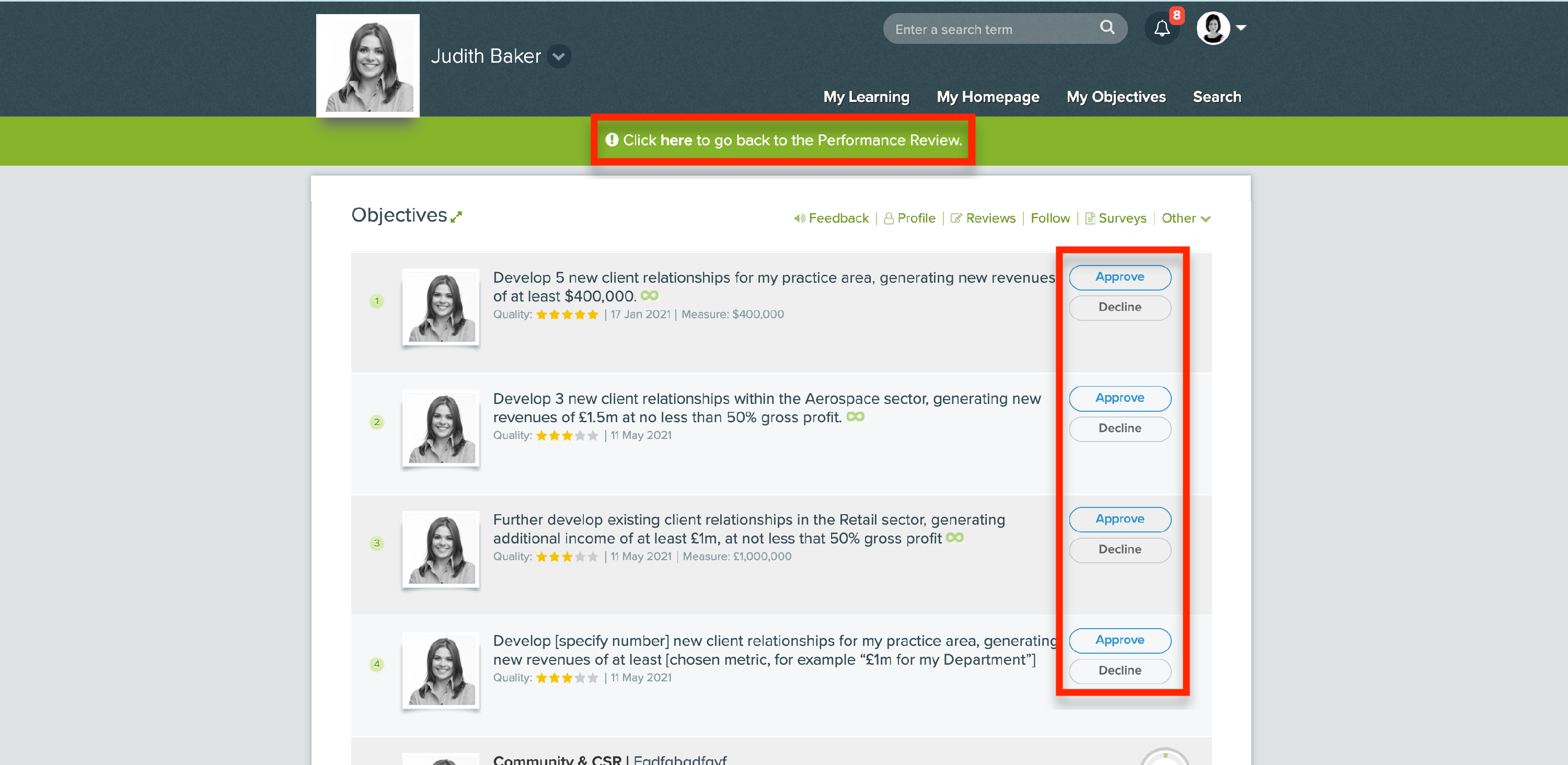Decline the 5 new client relationships objective

pos(1120,307)
